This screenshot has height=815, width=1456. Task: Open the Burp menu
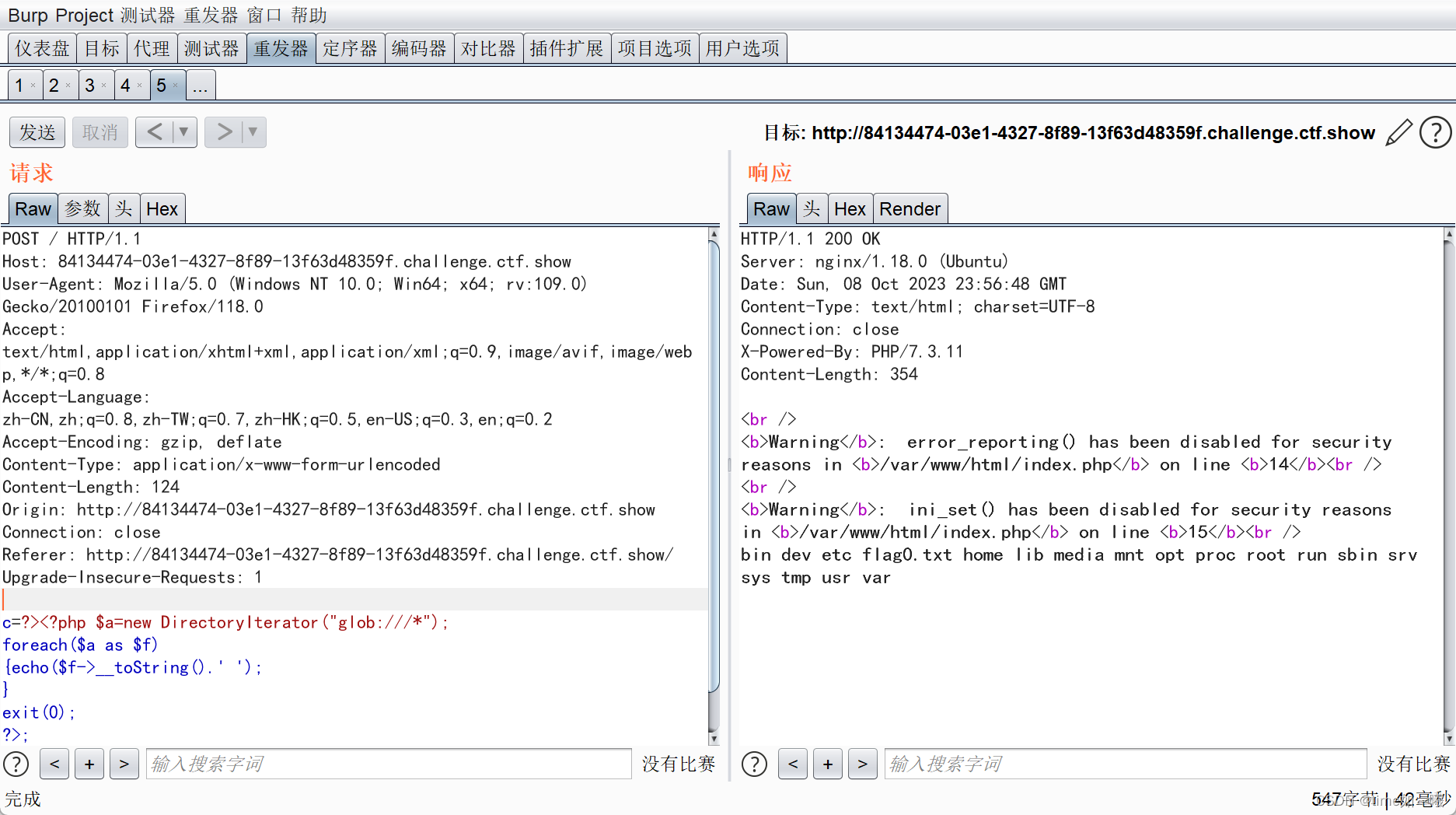[x=28, y=15]
